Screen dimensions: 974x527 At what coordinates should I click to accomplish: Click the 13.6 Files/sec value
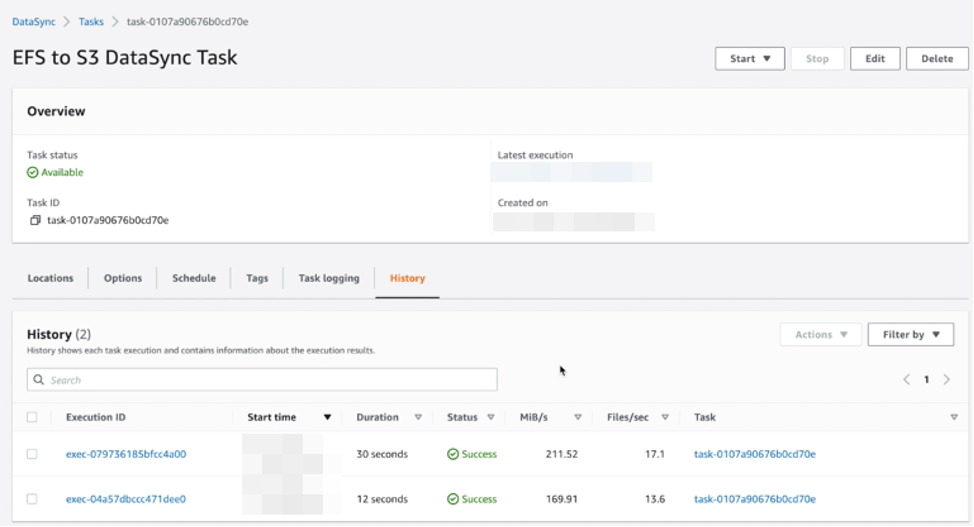655,499
